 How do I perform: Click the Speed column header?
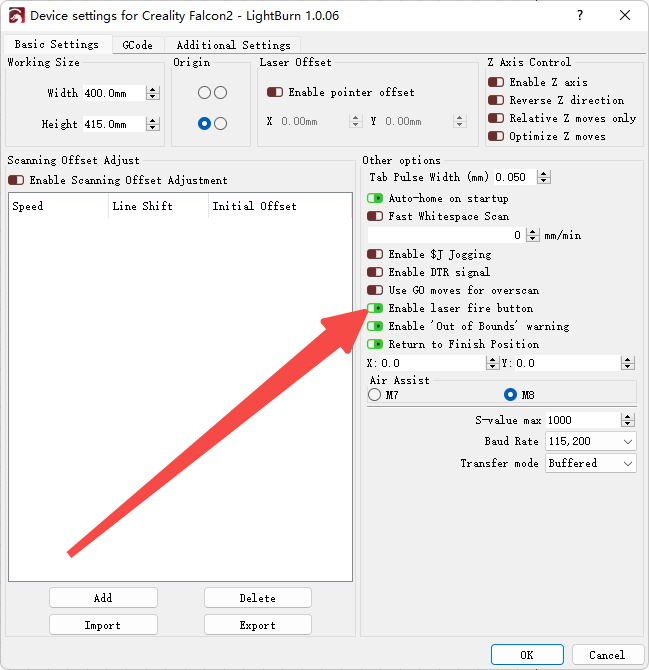pos(59,206)
